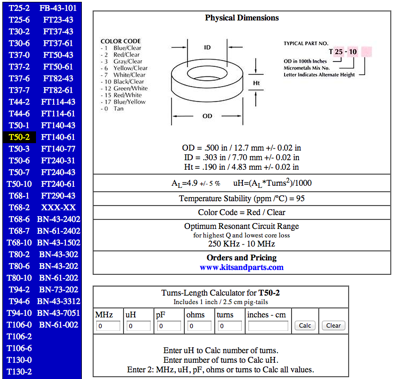Select the BN-73-202 binocular core

click(59, 290)
